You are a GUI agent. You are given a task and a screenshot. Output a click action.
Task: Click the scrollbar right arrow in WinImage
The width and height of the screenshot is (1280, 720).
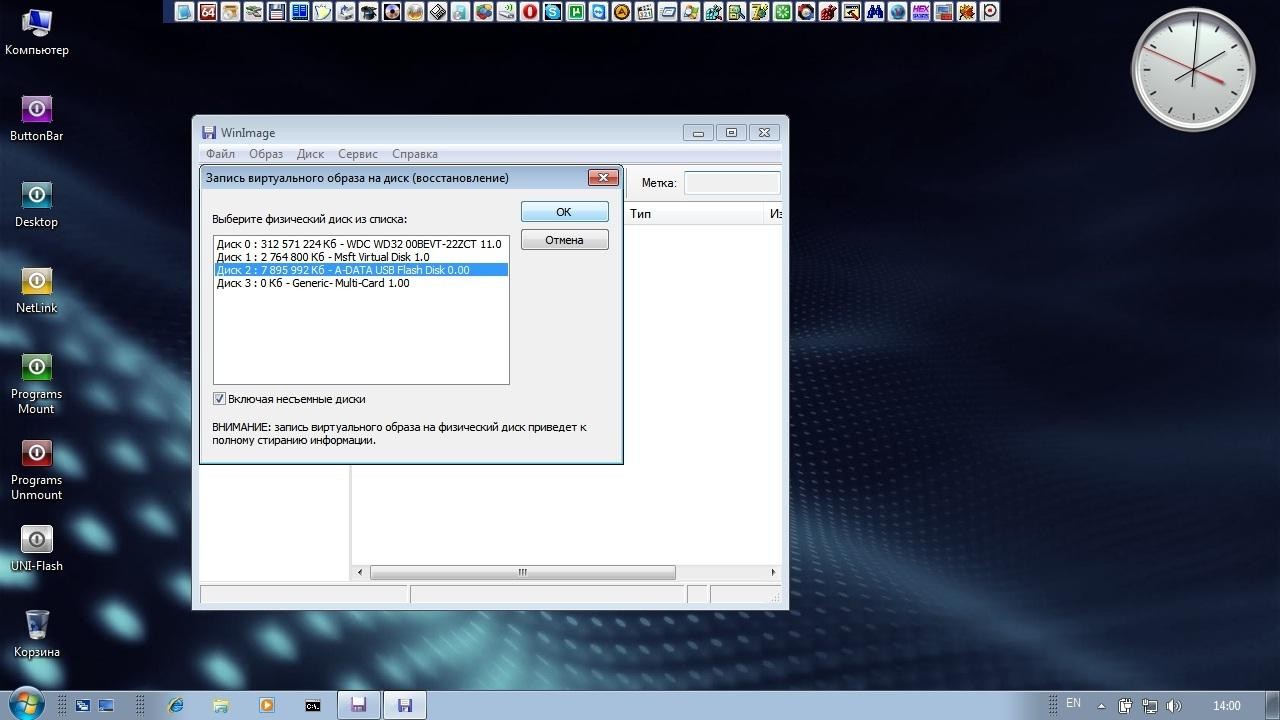[x=773, y=572]
